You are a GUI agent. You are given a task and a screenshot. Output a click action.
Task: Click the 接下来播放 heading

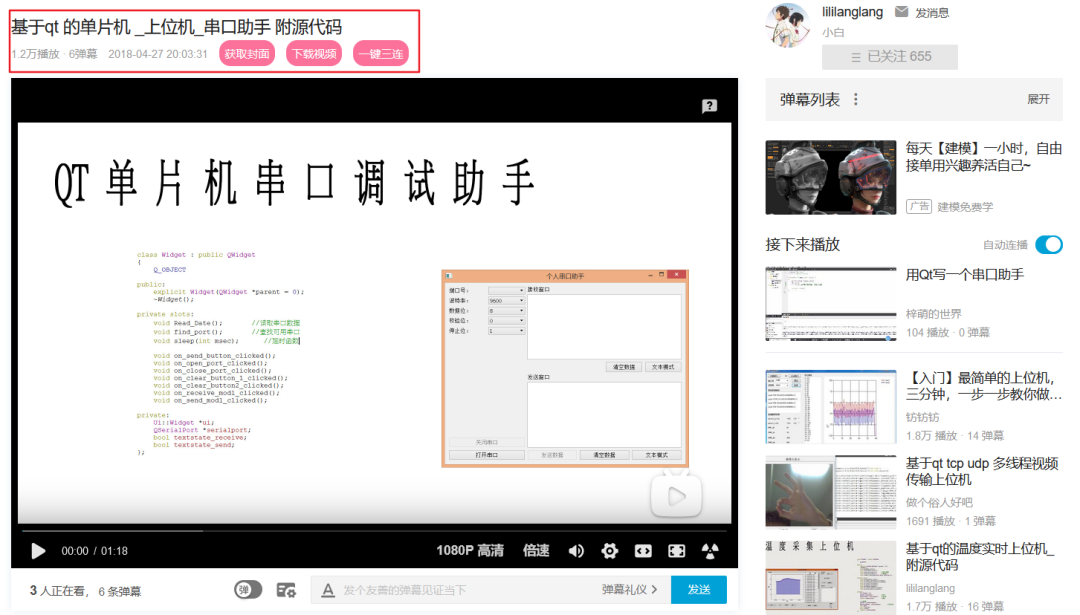pyautogui.click(x=802, y=244)
